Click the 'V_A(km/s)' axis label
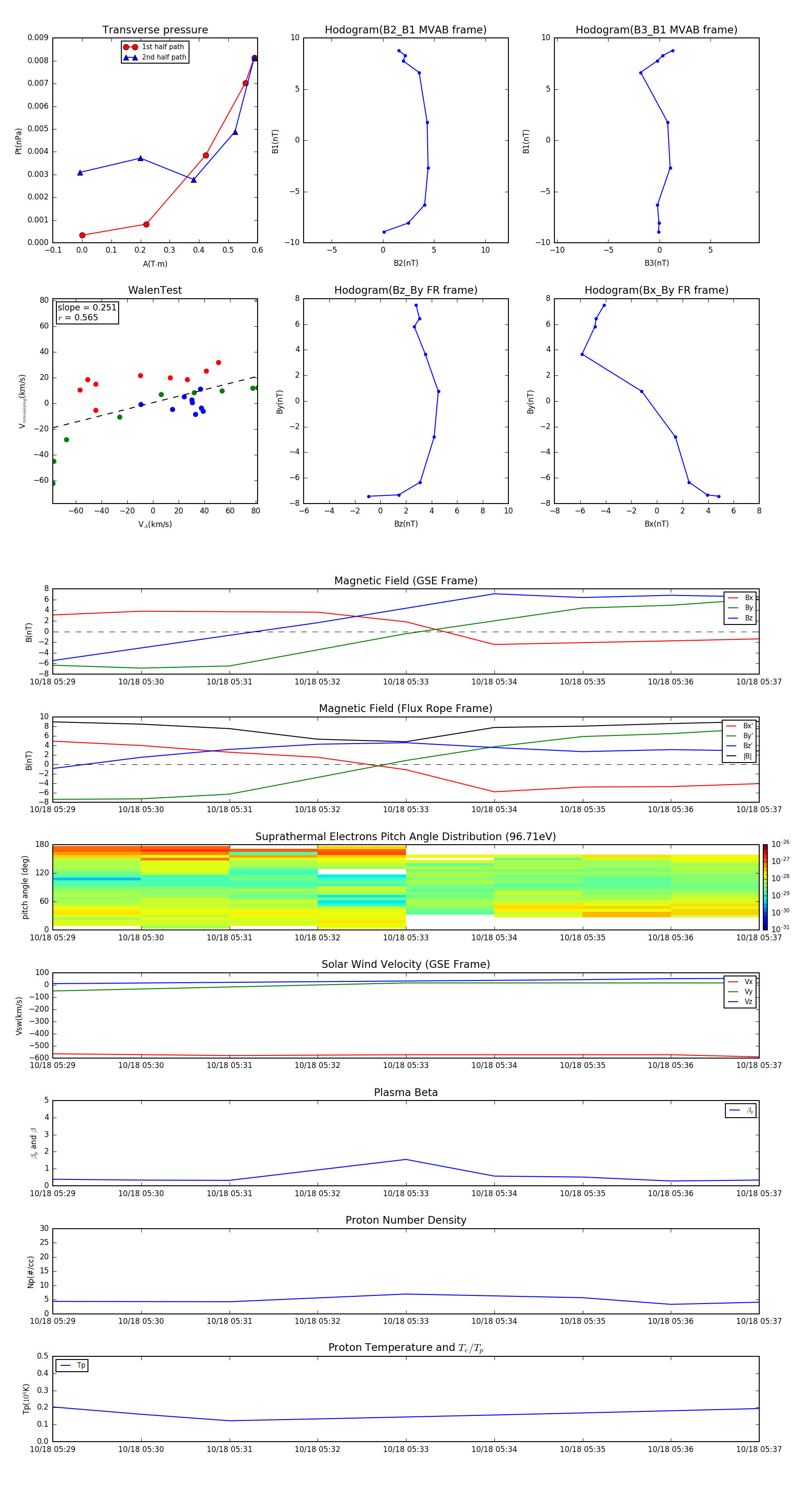Screen dimensions: 812x1489 [x=155, y=524]
